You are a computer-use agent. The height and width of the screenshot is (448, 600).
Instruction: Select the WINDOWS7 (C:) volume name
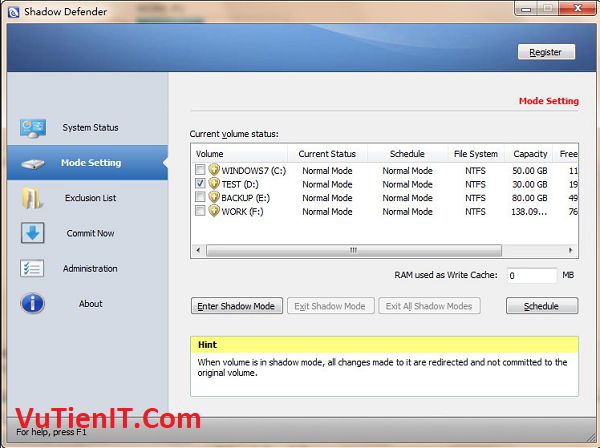[254, 171]
